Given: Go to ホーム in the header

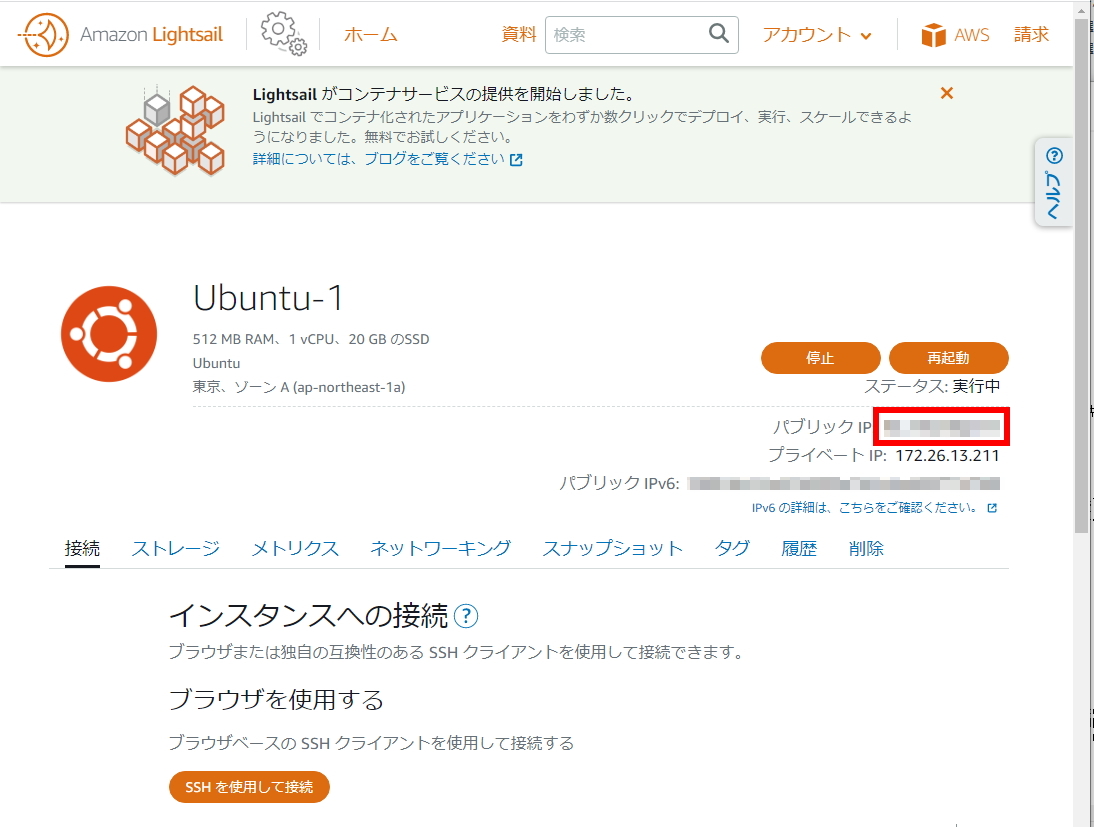Looking at the screenshot, I should click(370, 34).
